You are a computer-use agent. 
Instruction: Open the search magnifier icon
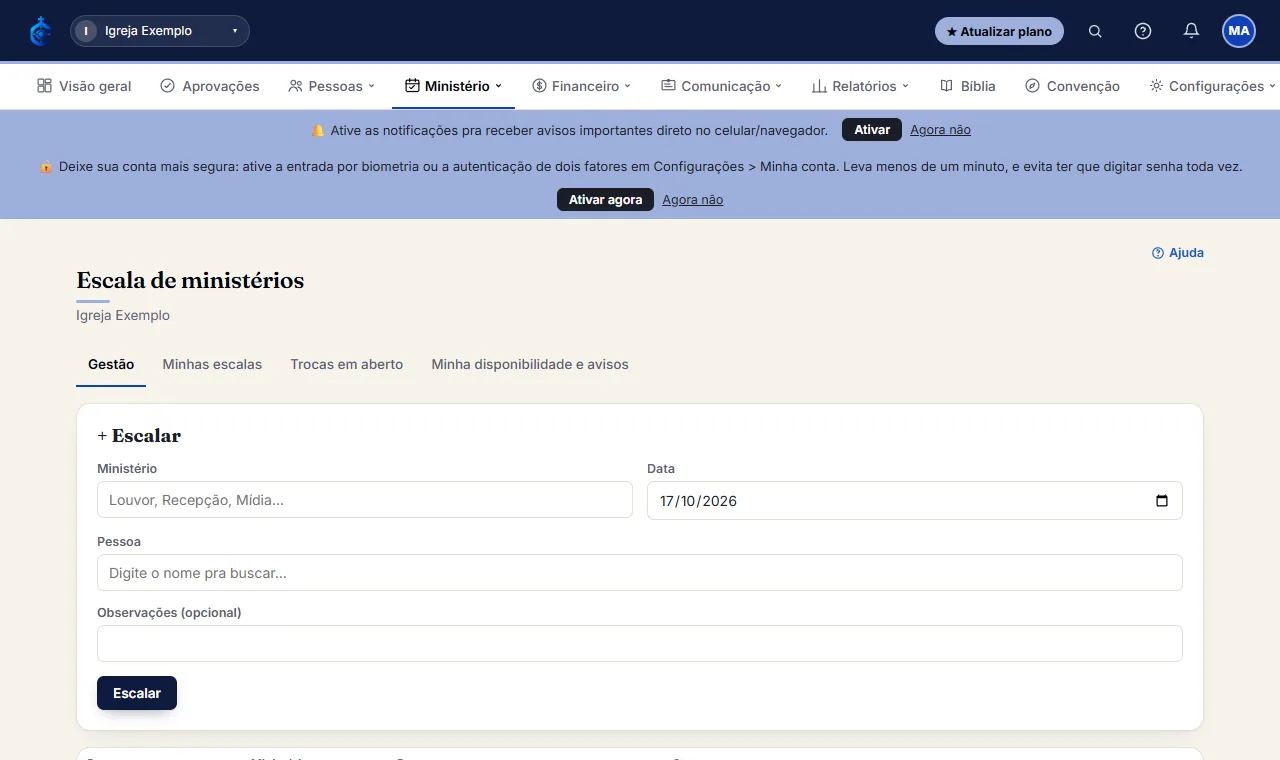tap(1095, 31)
